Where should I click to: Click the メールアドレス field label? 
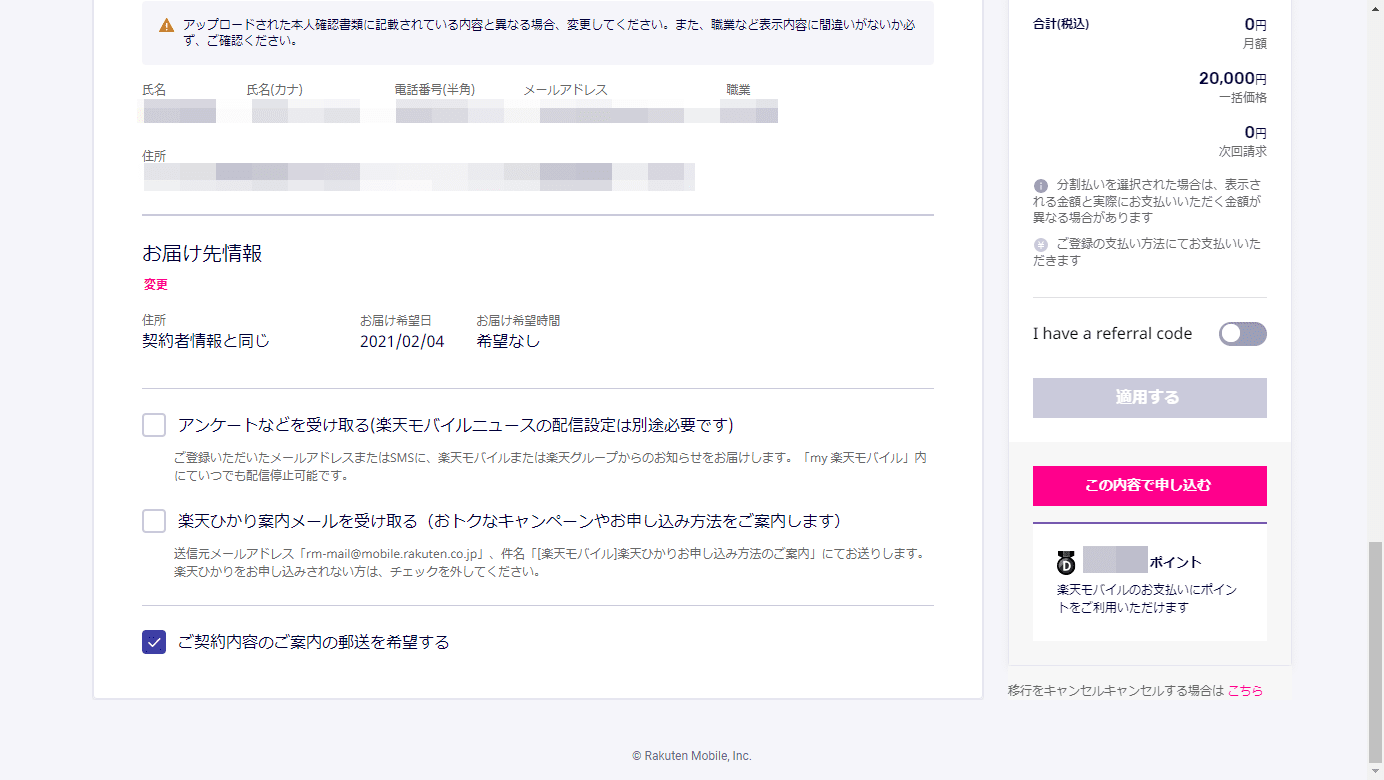coord(565,90)
